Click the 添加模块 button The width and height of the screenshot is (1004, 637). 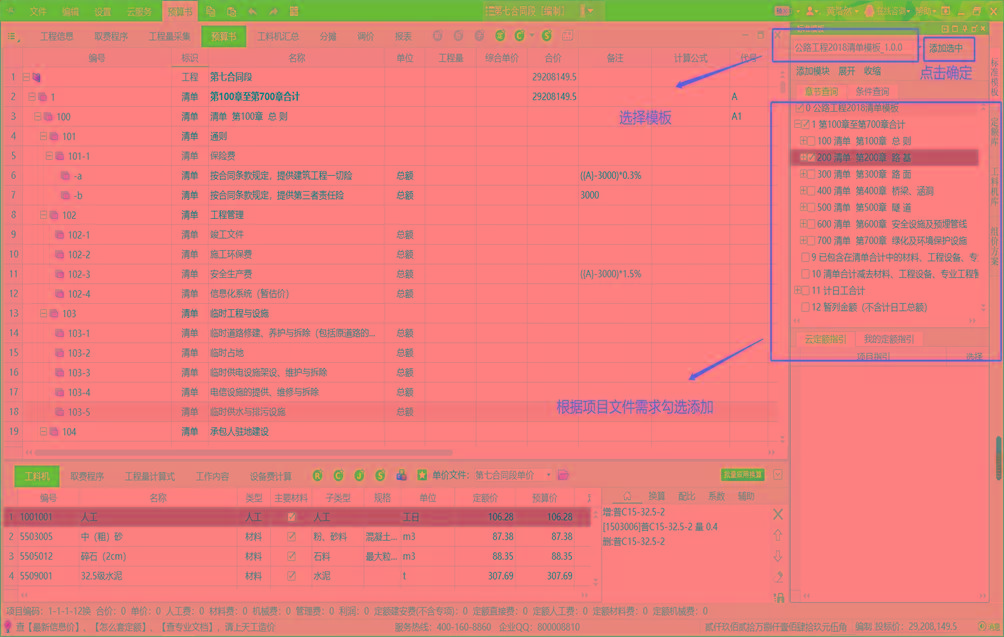813,71
